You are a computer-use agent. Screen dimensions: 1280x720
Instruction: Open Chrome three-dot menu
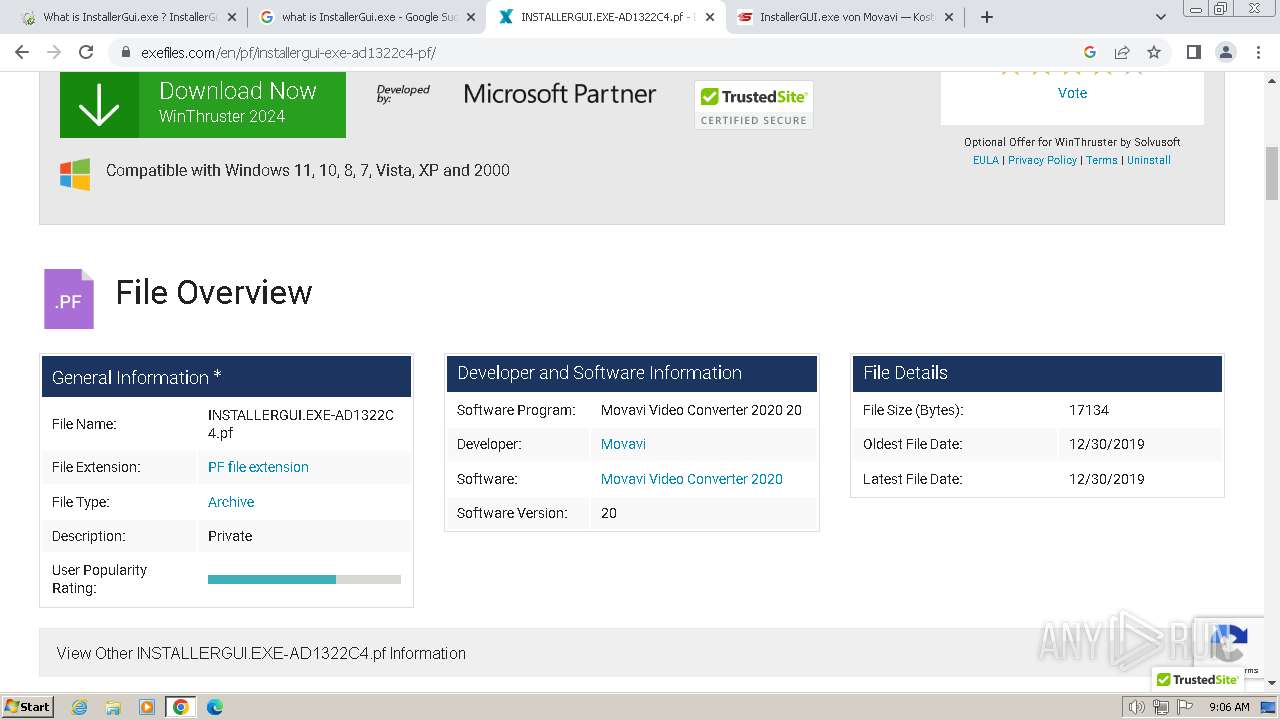tap(1259, 52)
